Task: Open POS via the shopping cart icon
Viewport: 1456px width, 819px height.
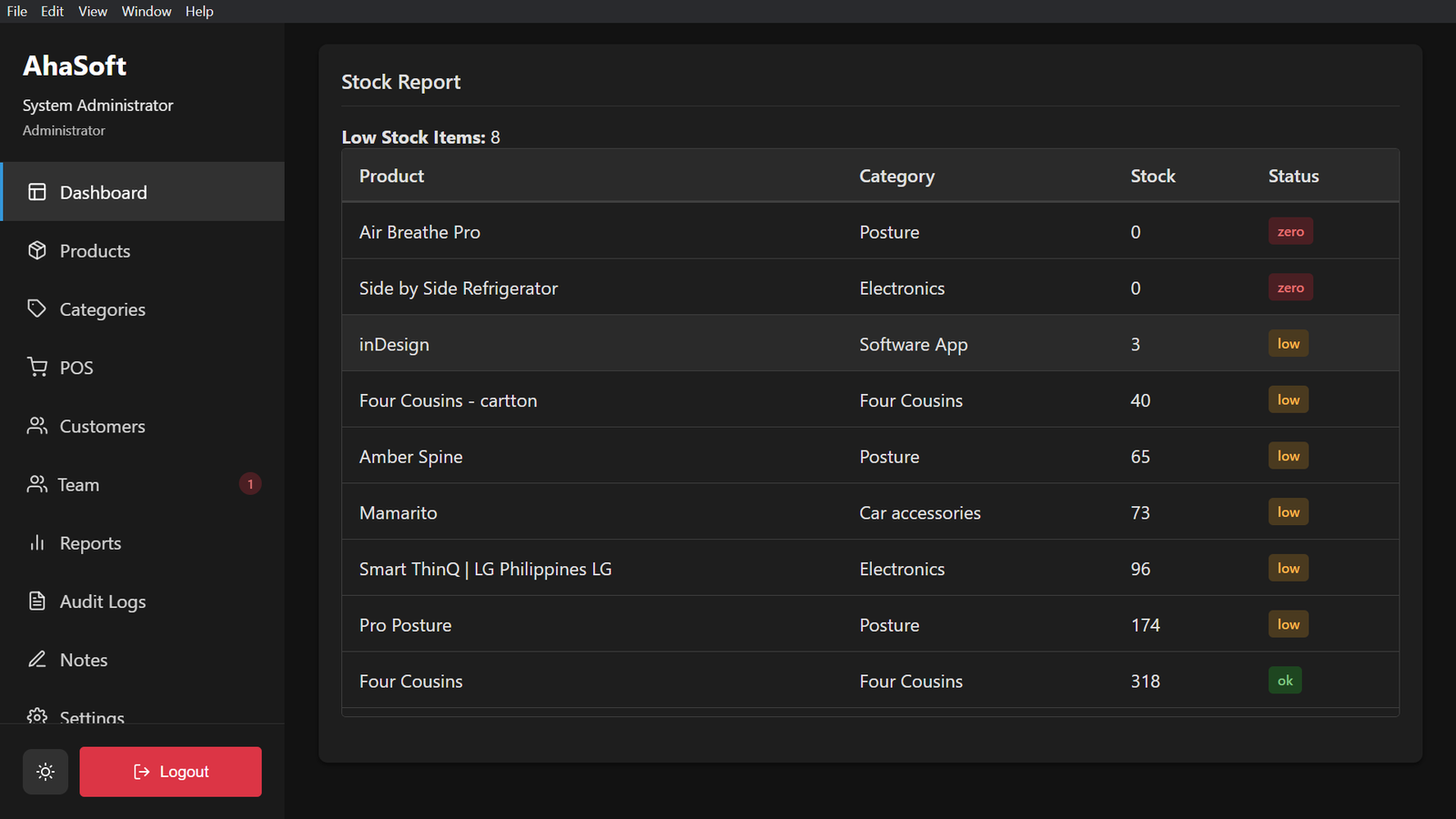Action: pyautogui.click(x=36, y=367)
